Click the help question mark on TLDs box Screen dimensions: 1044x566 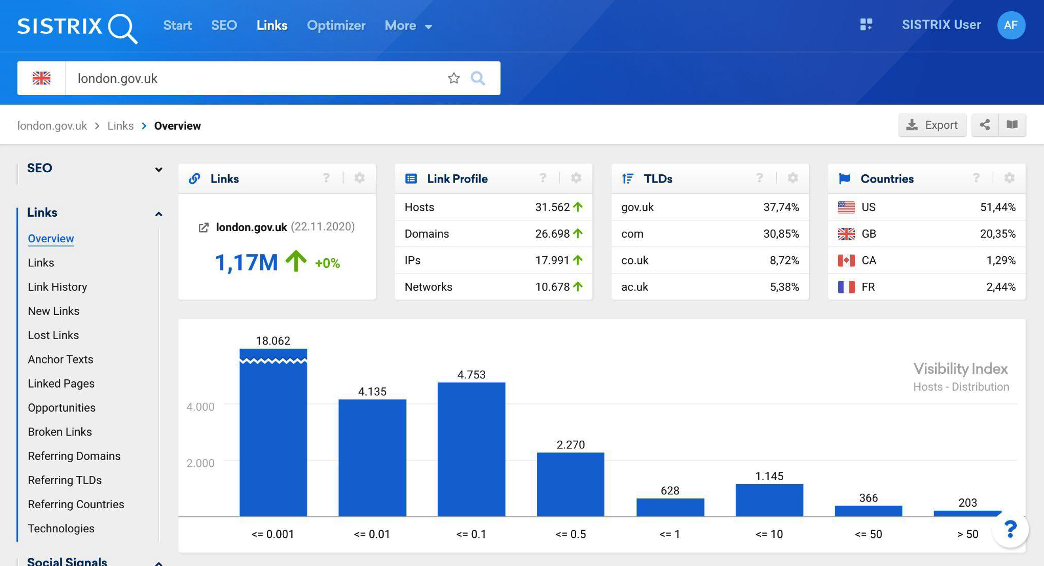[x=759, y=178]
